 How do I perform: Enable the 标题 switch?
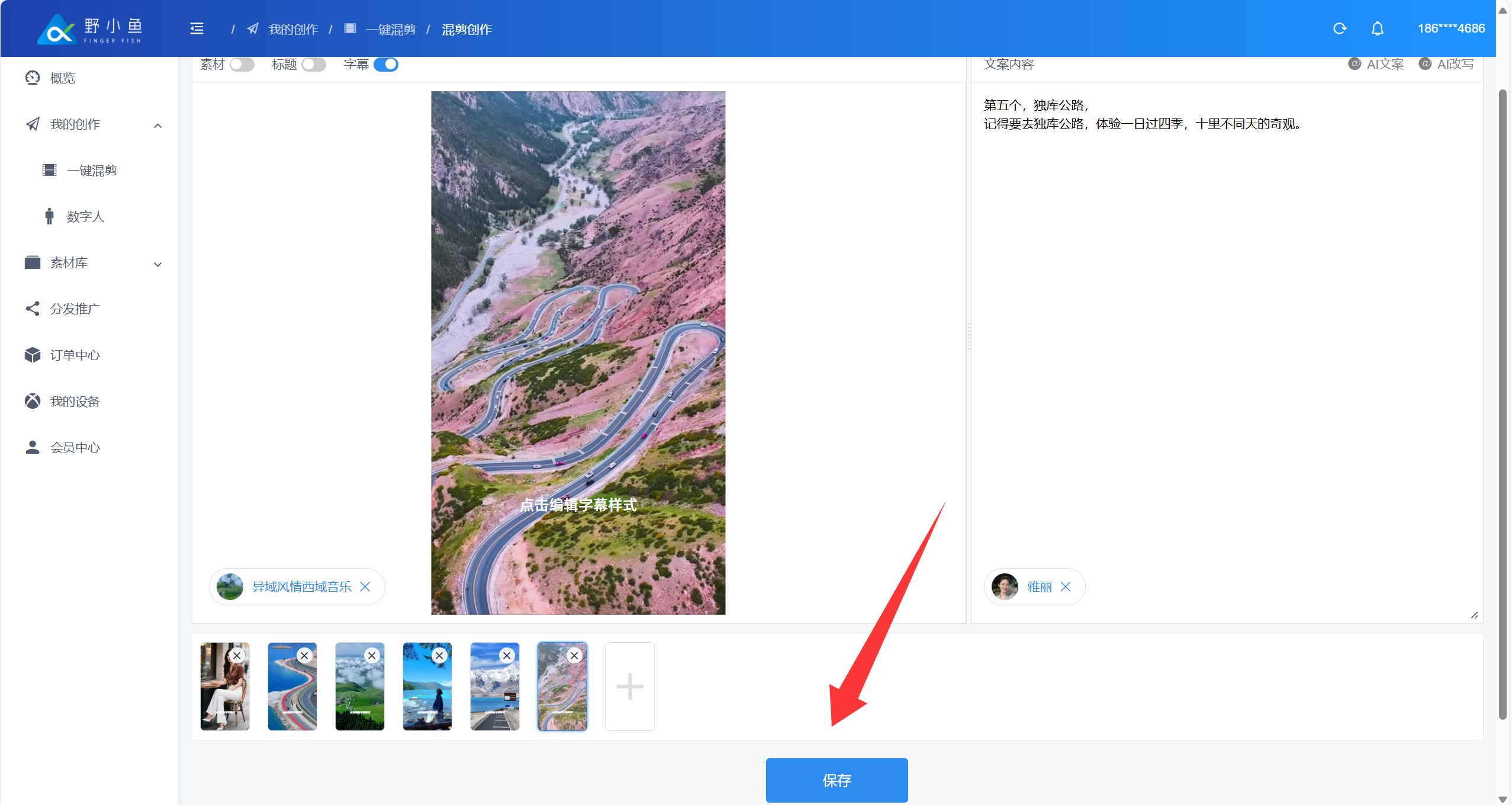pyautogui.click(x=313, y=64)
